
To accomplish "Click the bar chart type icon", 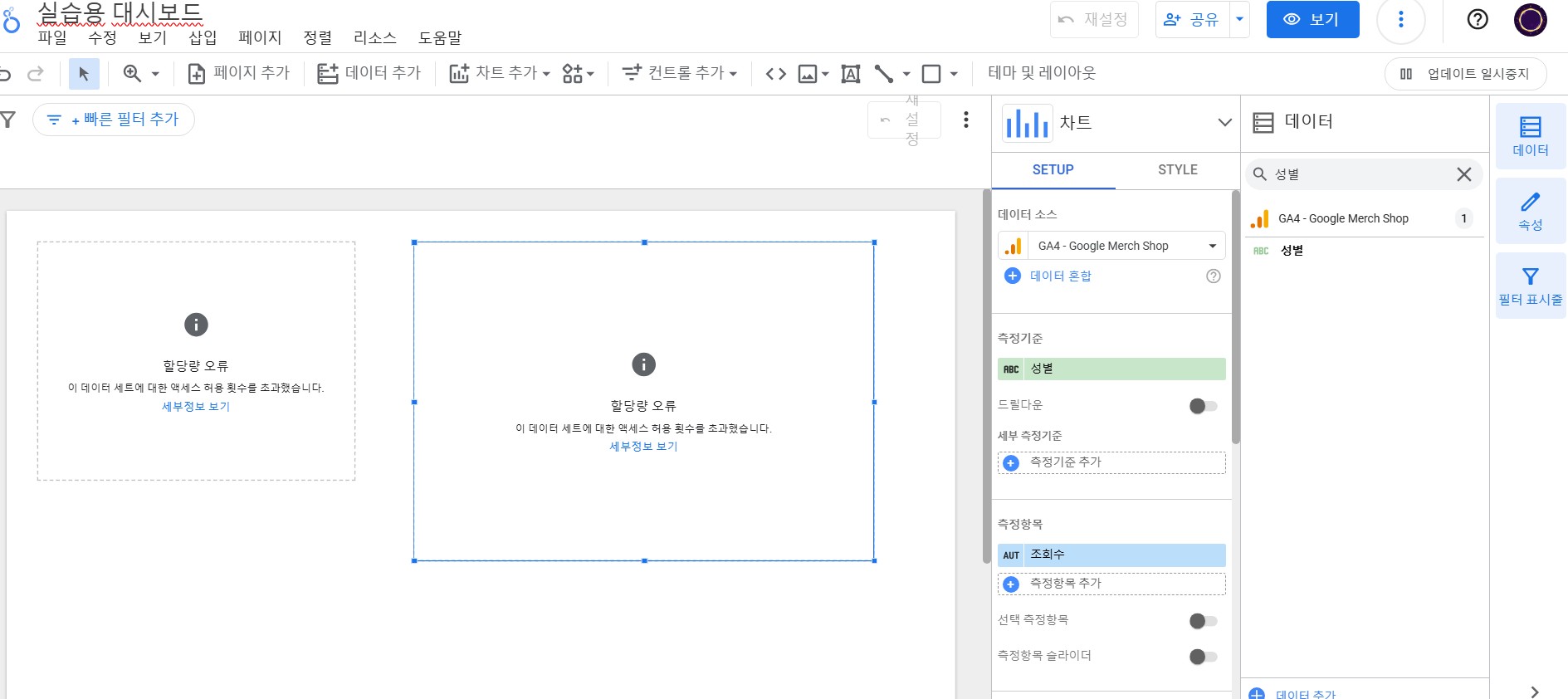I will point(1027,123).
